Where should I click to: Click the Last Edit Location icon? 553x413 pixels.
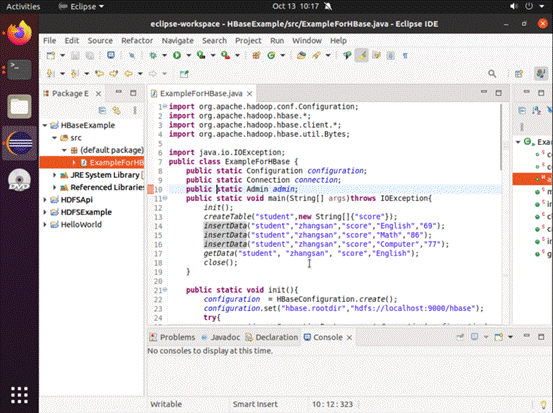point(99,74)
